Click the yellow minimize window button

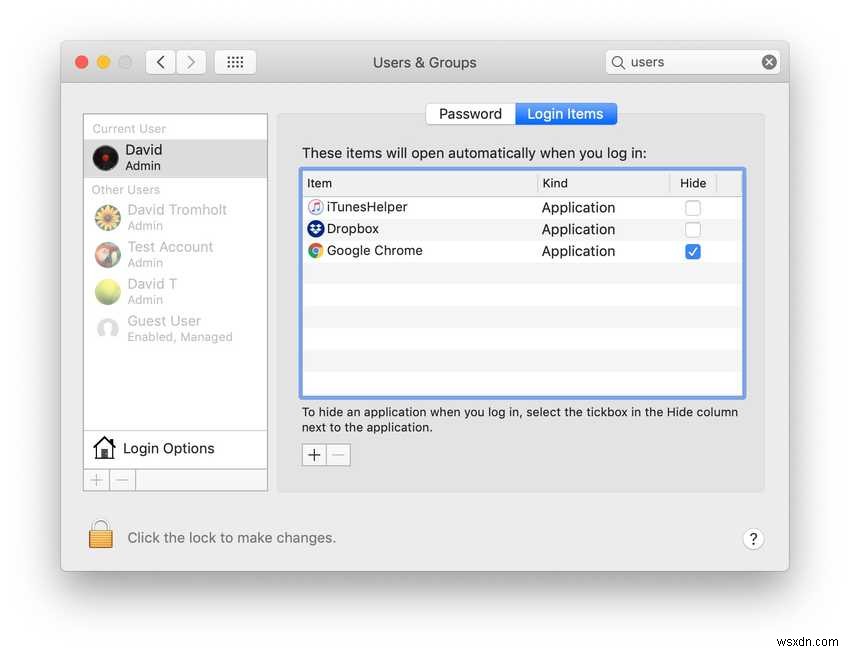(104, 62)
